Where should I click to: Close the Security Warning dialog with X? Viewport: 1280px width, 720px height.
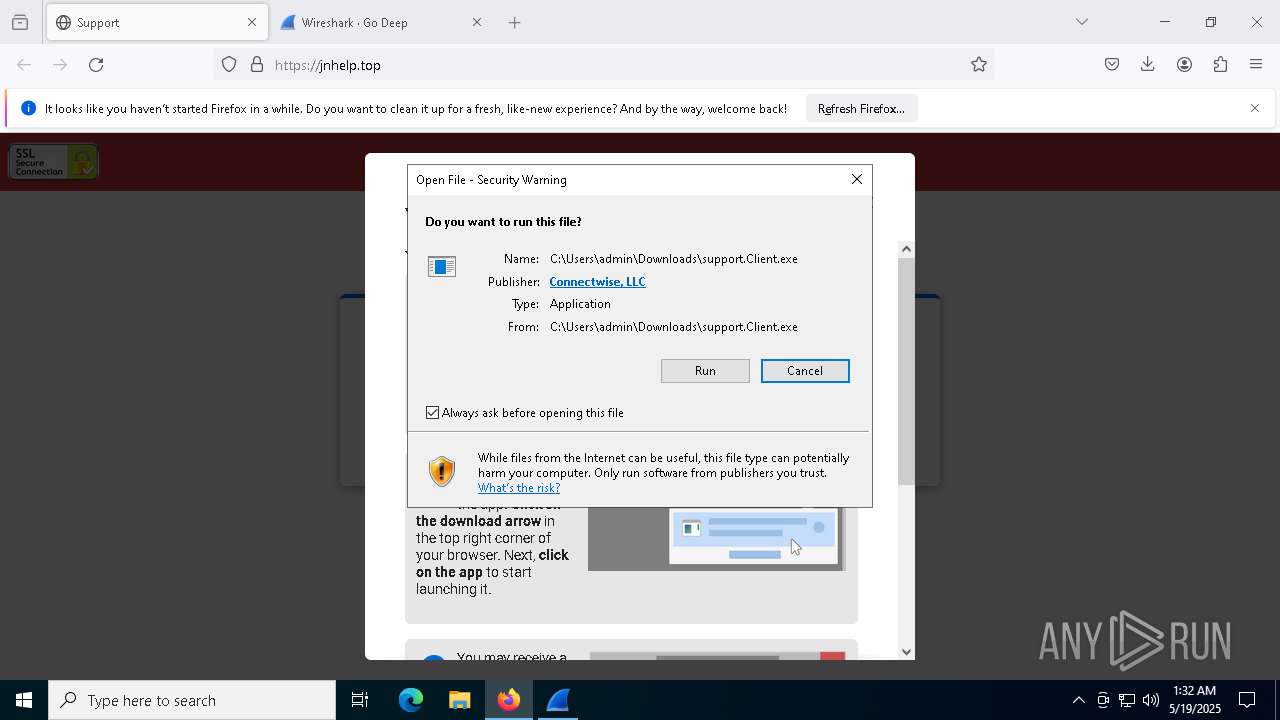pyautogui.click(x=857, y=179)
